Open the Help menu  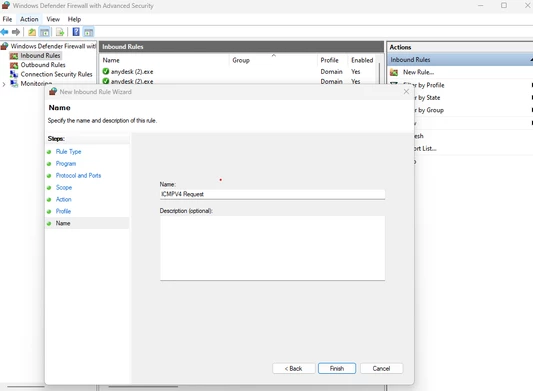coord(74,19)
